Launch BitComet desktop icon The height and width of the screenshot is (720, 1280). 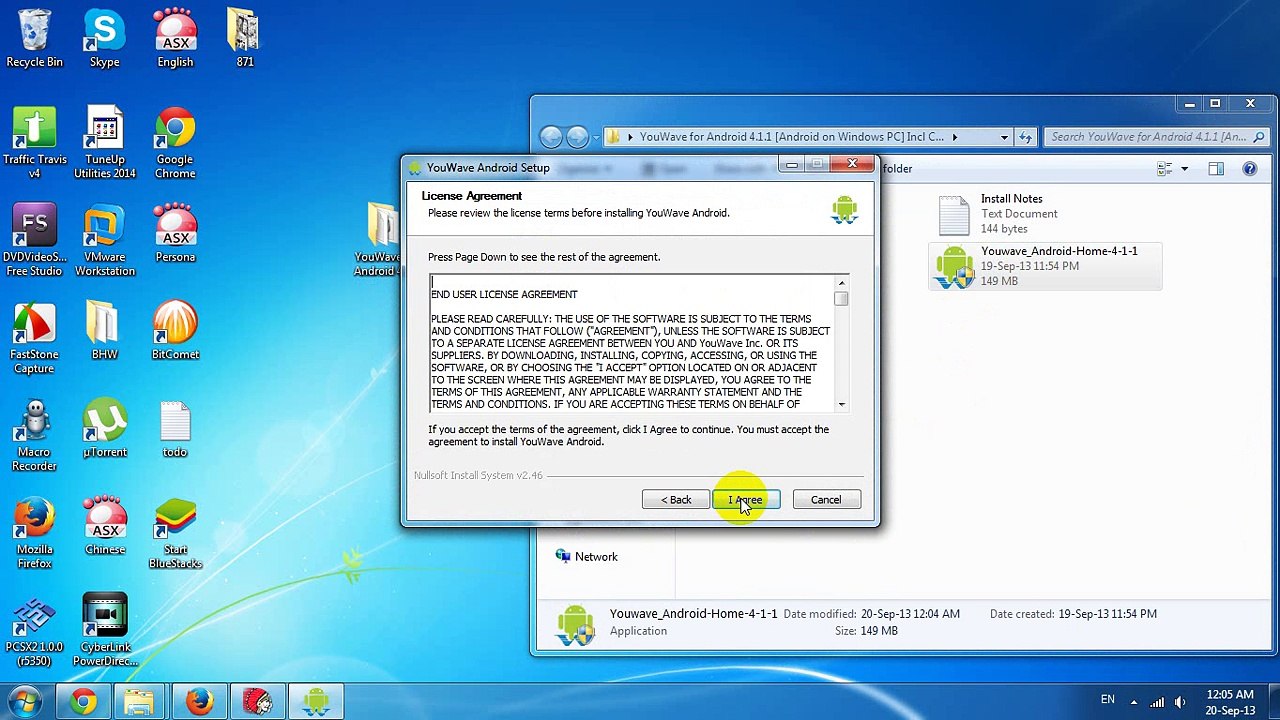click(175, 331)
